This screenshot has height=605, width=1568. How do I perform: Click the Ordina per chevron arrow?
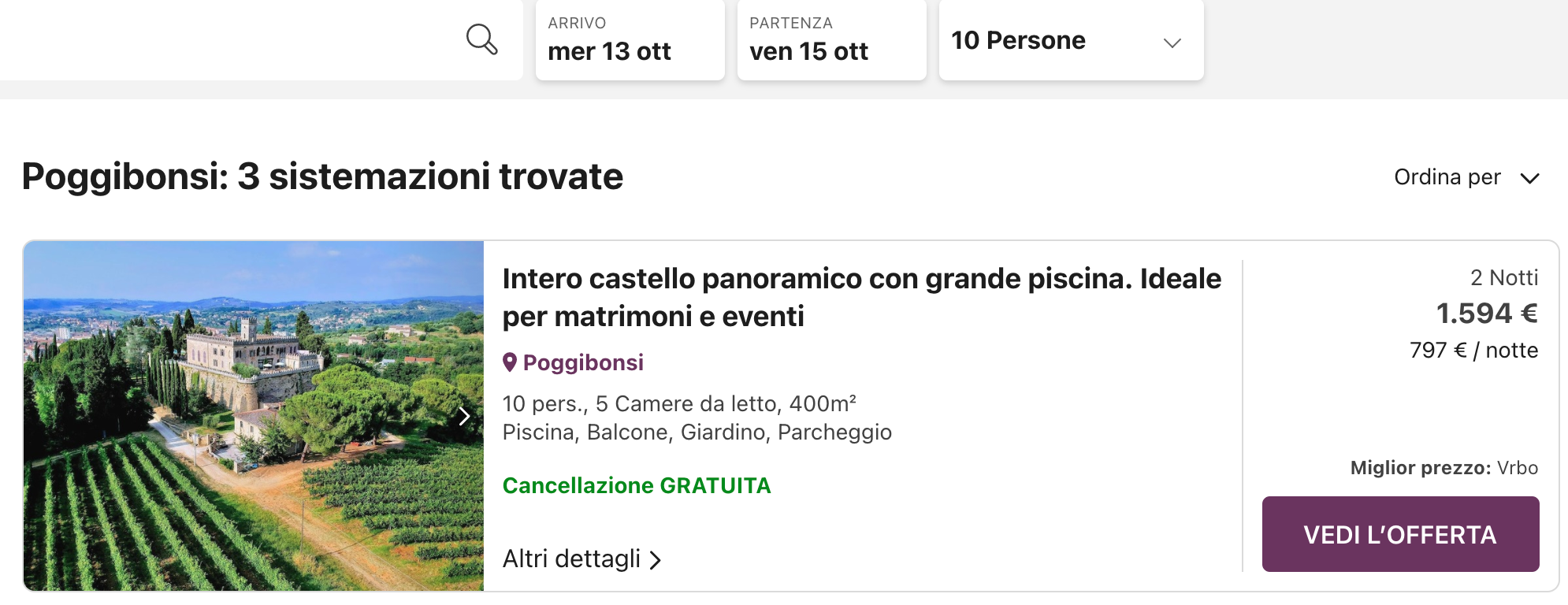(1529, 178)
